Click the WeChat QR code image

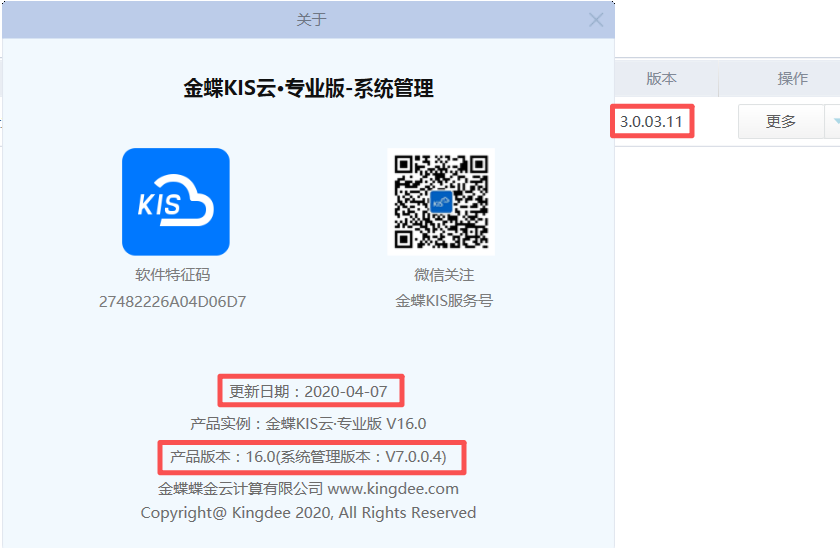pos(440,202)
